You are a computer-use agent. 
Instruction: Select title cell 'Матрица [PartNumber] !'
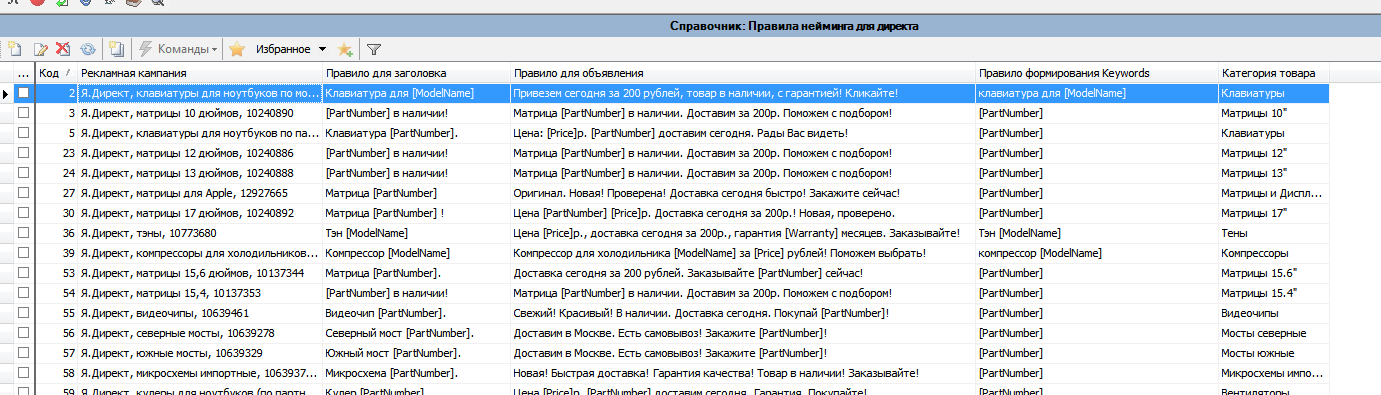coord(416,213)
